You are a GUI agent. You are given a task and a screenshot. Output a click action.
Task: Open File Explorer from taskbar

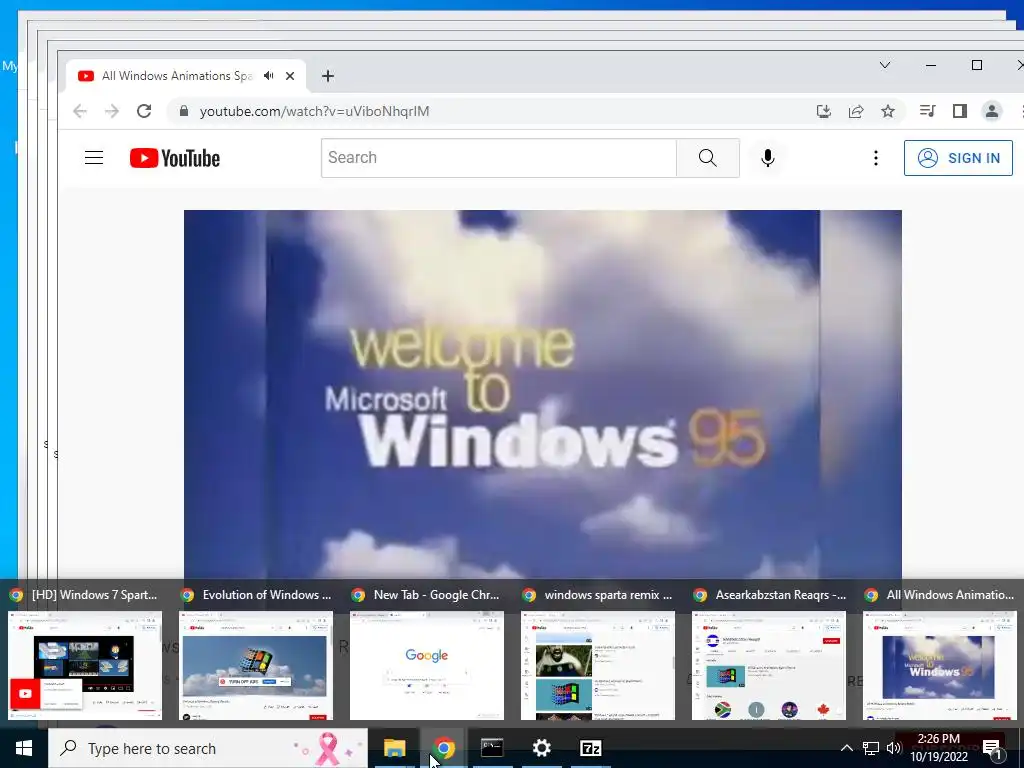coord(394,748)
